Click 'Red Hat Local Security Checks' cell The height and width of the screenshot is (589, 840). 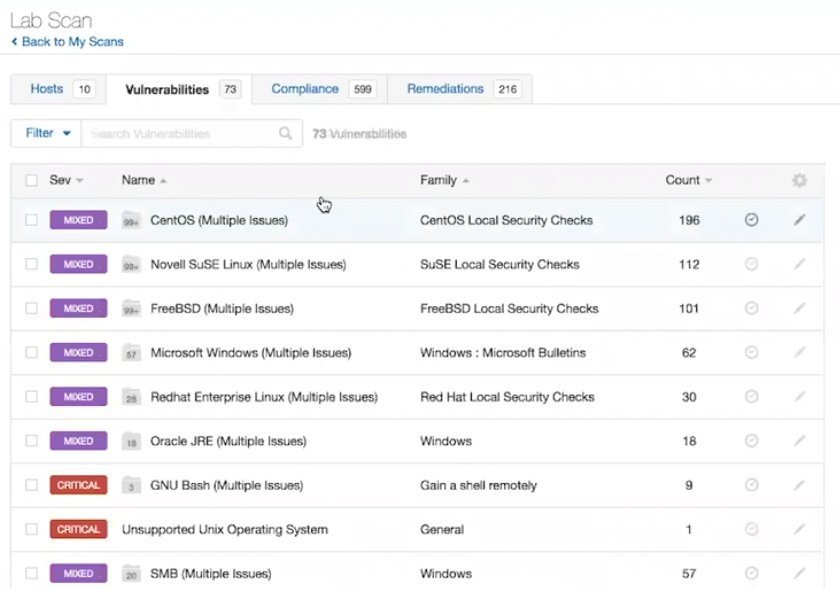[507, 397]
